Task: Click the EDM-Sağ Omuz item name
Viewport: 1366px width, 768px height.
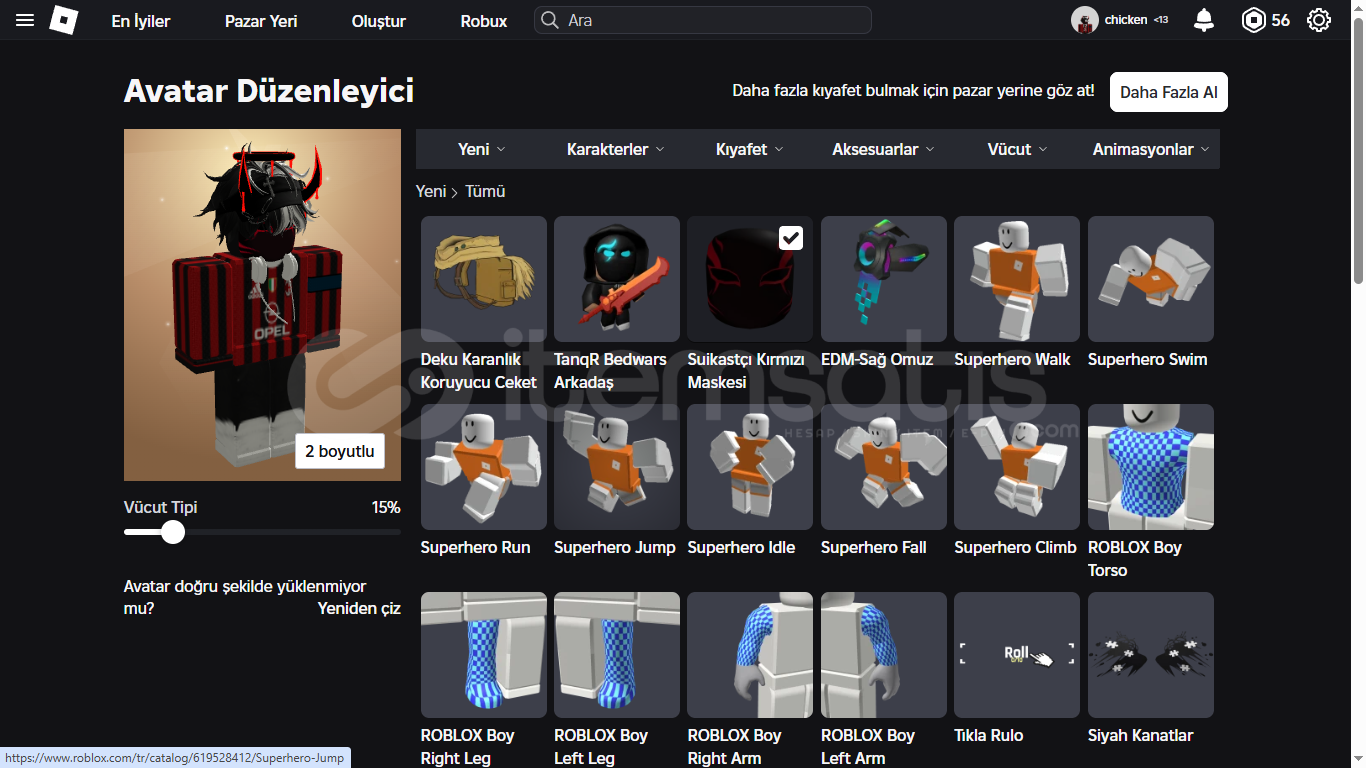Action: click(877, 359)
